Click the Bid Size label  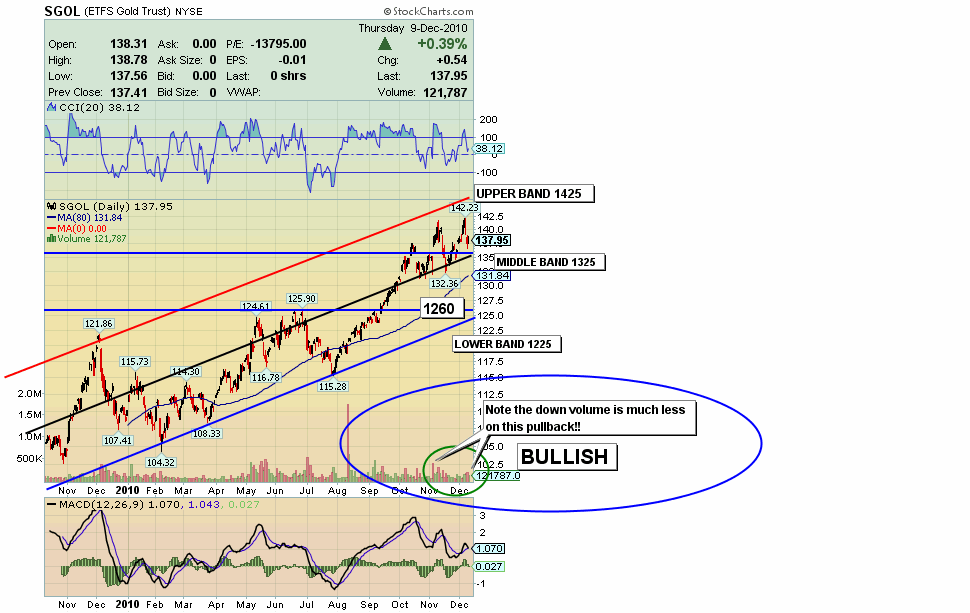click(178, 92)
